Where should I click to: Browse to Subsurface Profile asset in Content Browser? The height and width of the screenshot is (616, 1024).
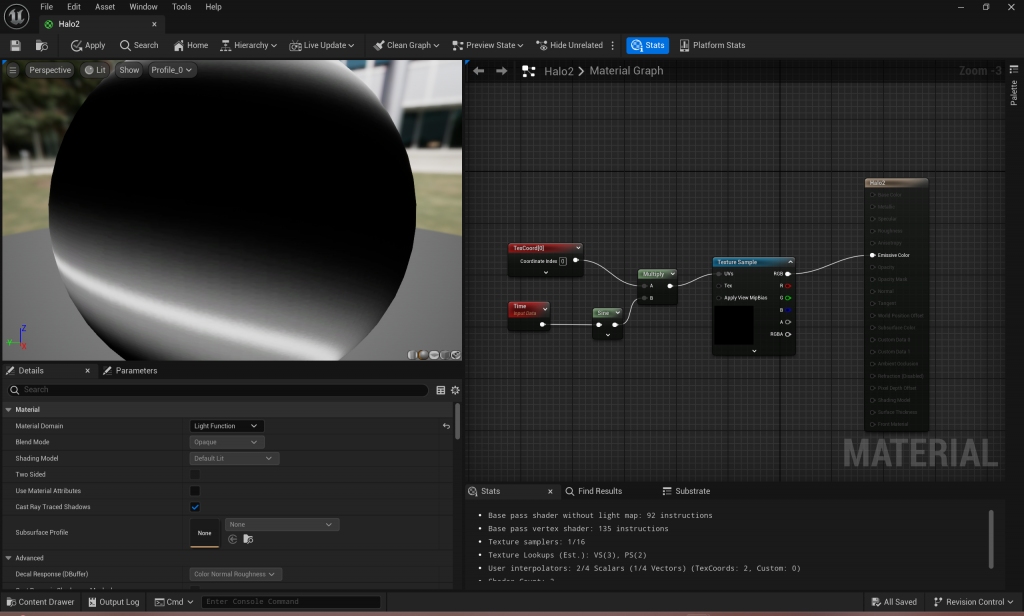[248, 539]
